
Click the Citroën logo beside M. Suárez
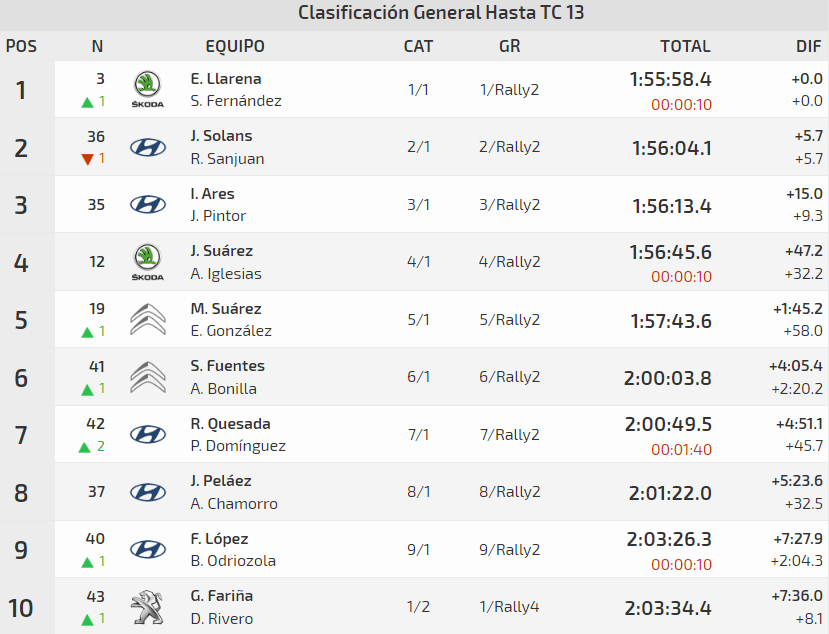[148, 320]
